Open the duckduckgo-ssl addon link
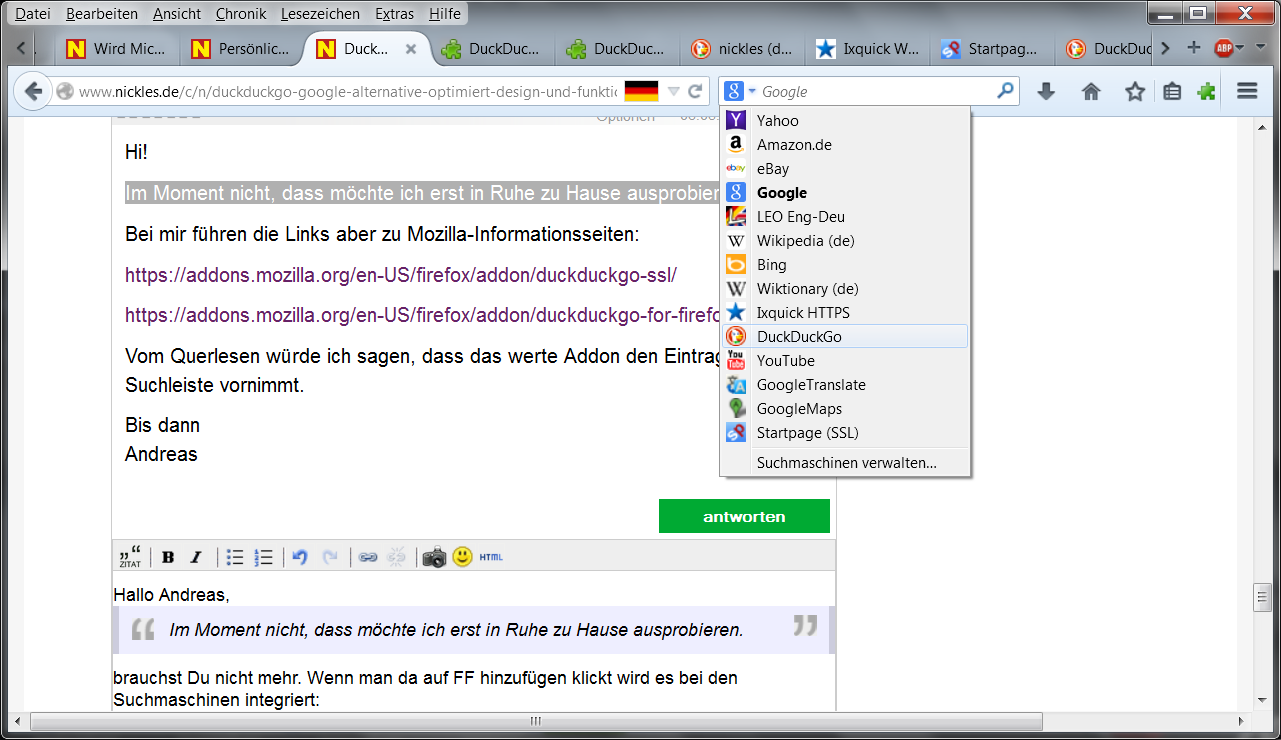 [401, 274]
